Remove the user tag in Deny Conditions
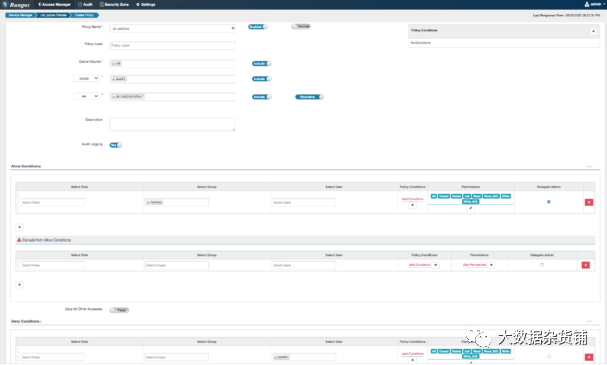The image size is (607, 365). 276,357
